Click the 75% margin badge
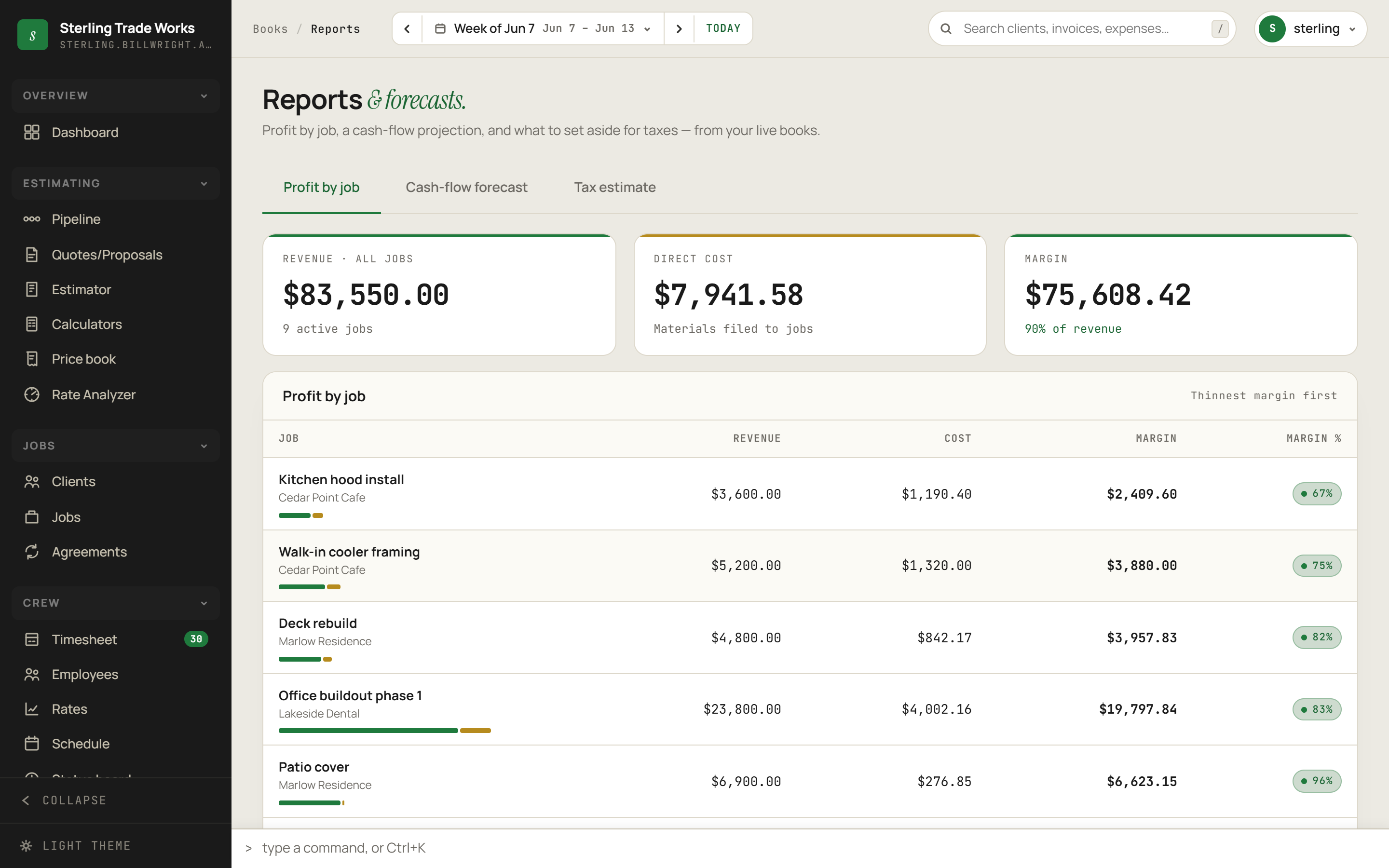 (1317, 566)
